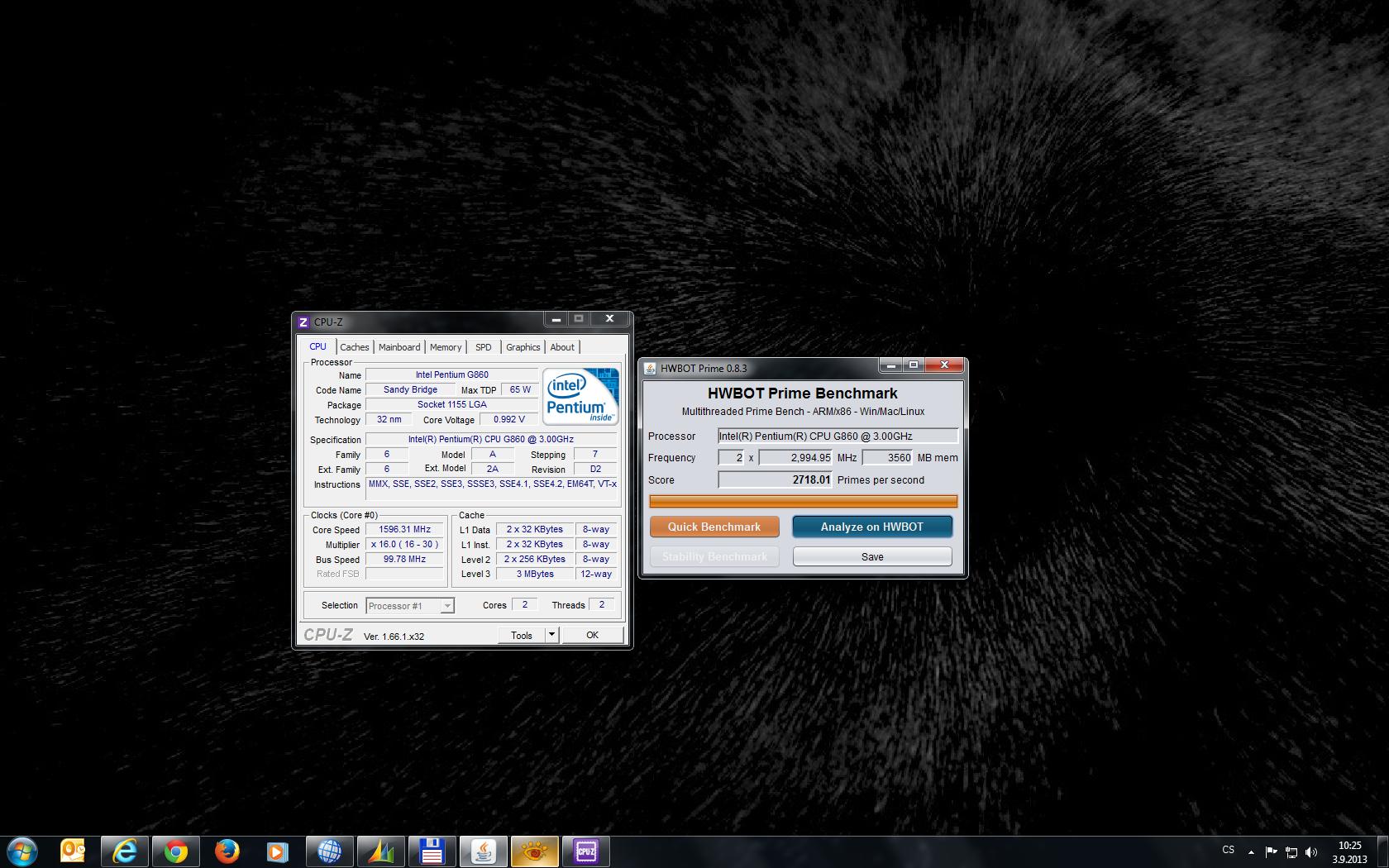Screen dimensions: 1389x868
Task: Open the network tray icon
Action: click(1291, 851)
